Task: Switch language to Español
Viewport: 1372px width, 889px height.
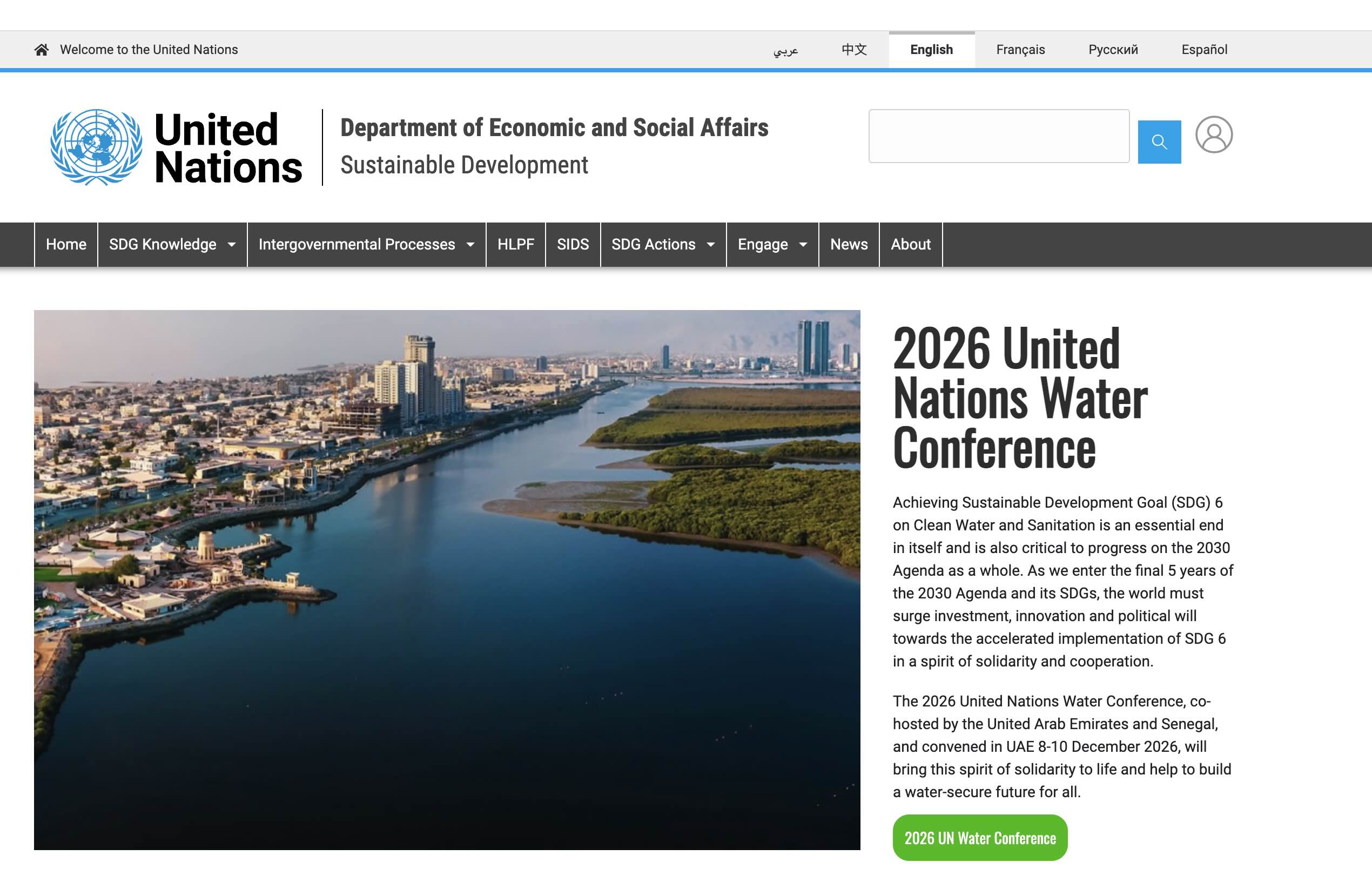Action: tap(1204, 50)
